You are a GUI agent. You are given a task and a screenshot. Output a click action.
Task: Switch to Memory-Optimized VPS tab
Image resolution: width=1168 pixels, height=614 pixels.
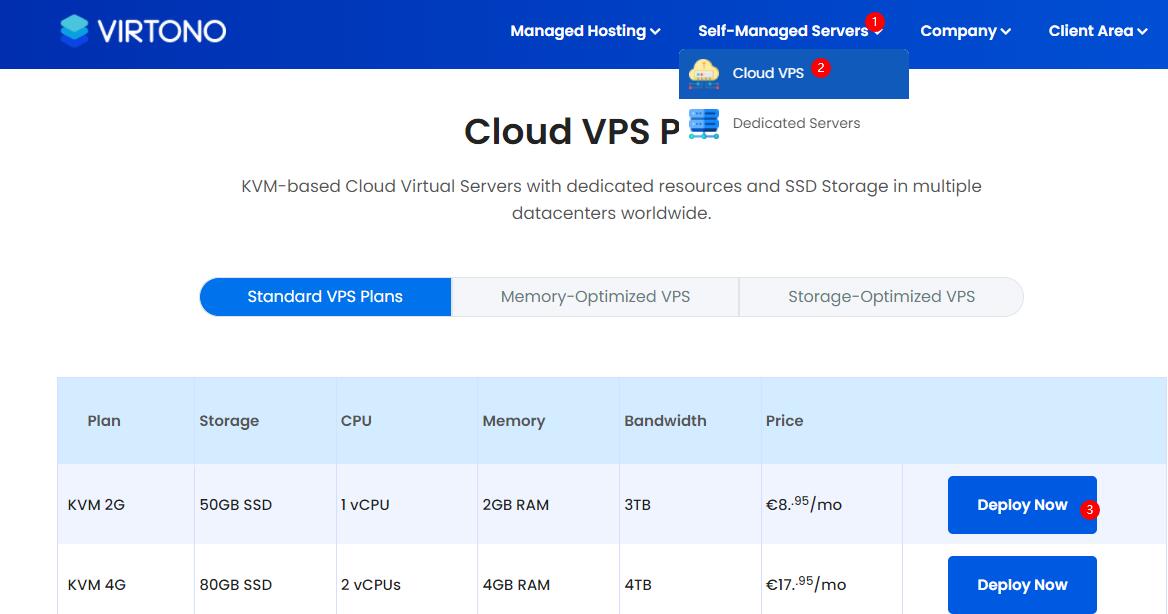[x=595, y=297]
